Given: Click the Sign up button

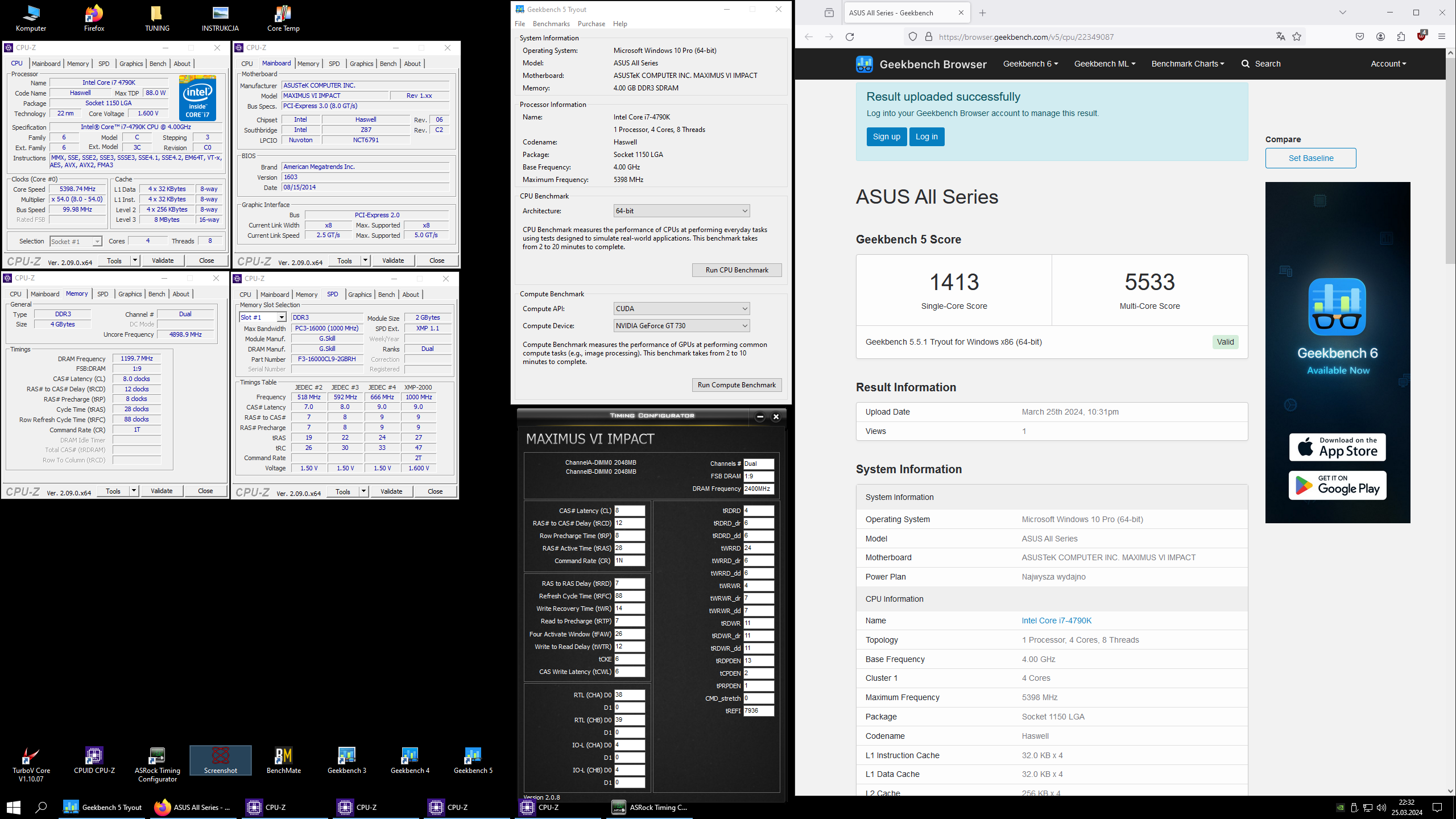Looking at the screenshot, I should pyautogui.click(x=886, y=137).
